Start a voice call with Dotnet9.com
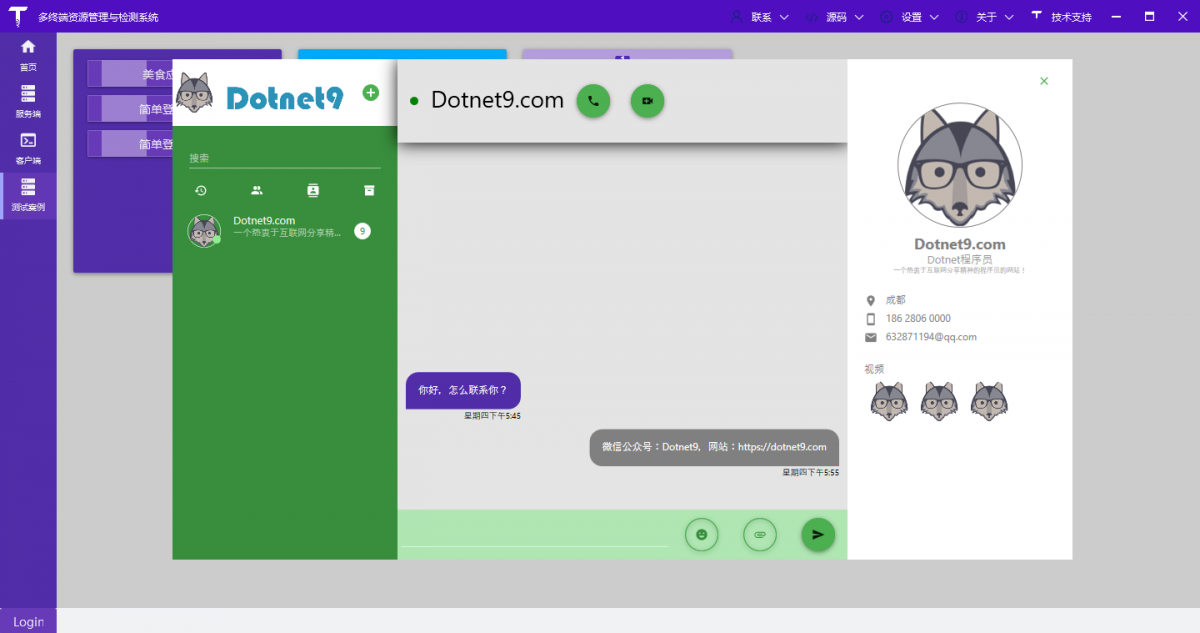 [593, 101]
